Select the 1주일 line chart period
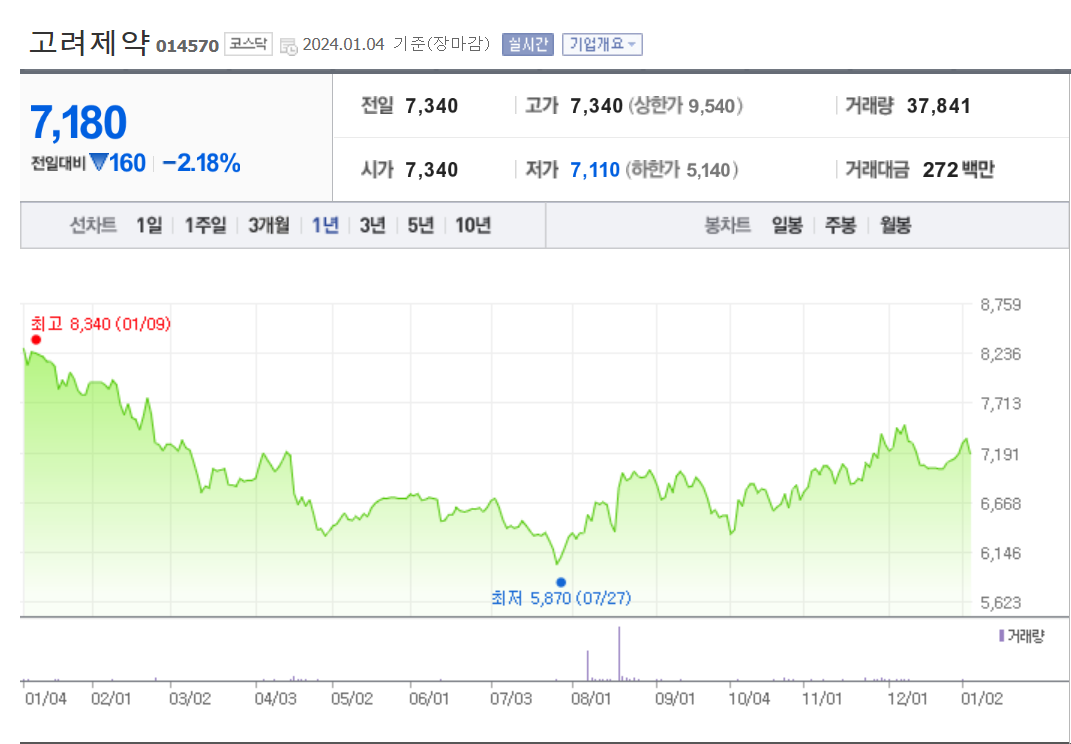Image resolution: width=1071 pixels, height=744 pixels. pos(206,225)
